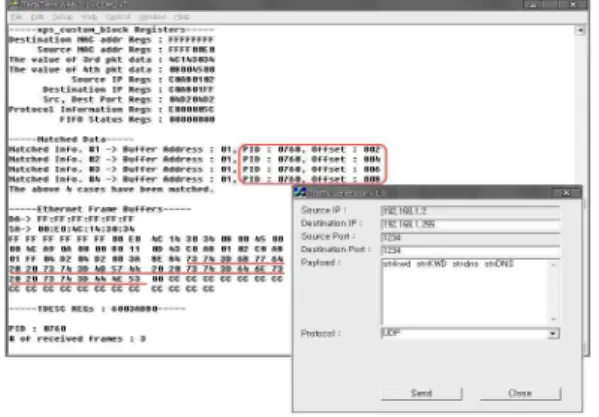Screen dimensions: 599x417
Task: Click the 'Source IP :' label in dialog
Action: coord(324,210)
